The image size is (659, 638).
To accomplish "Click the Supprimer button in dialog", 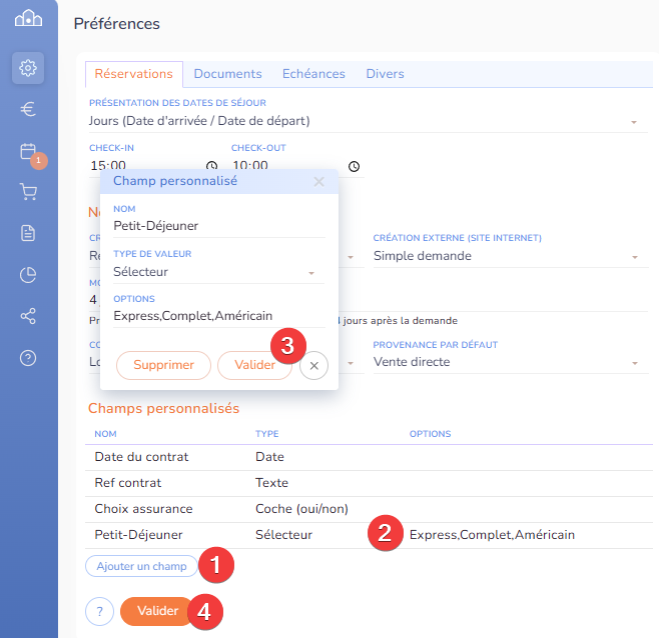I will [163, 366].
